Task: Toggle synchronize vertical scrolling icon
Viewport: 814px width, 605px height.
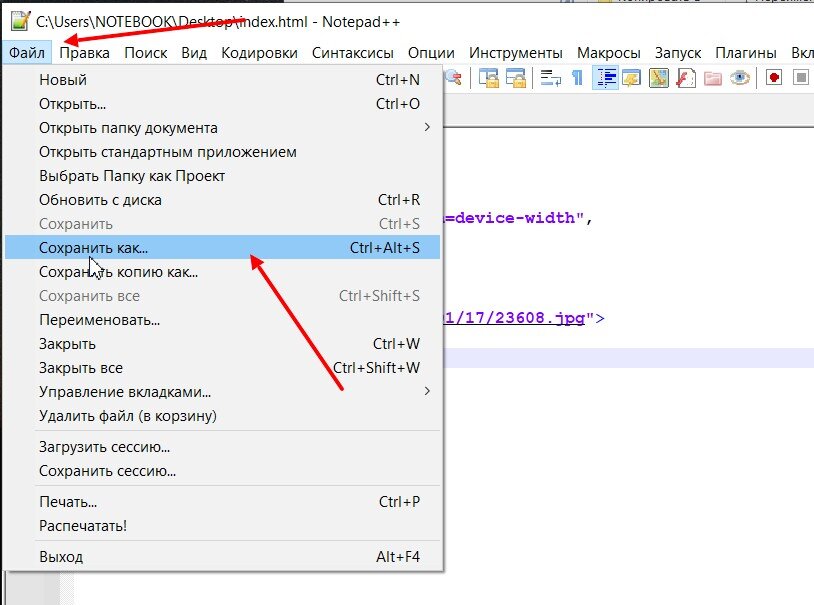Action: click(x=489, y=78)
